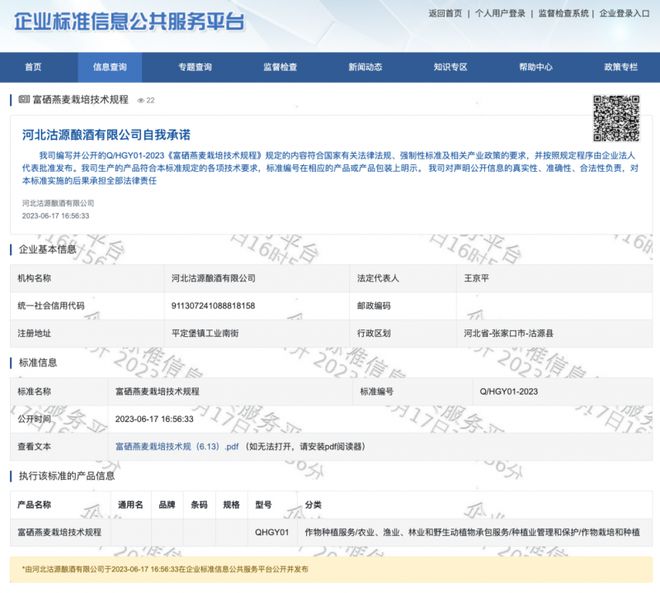
Task: Click 个人用户登录 link
Action: tap(500, 13)
